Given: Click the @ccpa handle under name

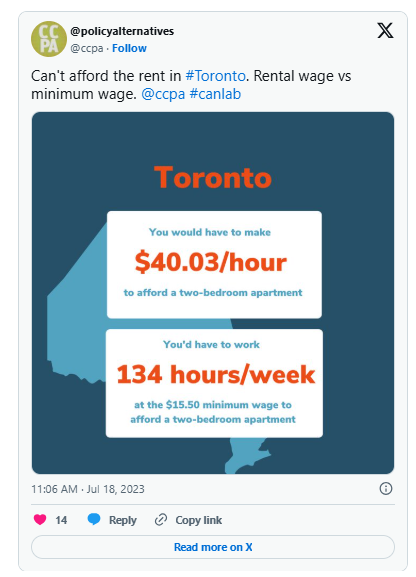Looking at the screenshot, I should 87,48.
